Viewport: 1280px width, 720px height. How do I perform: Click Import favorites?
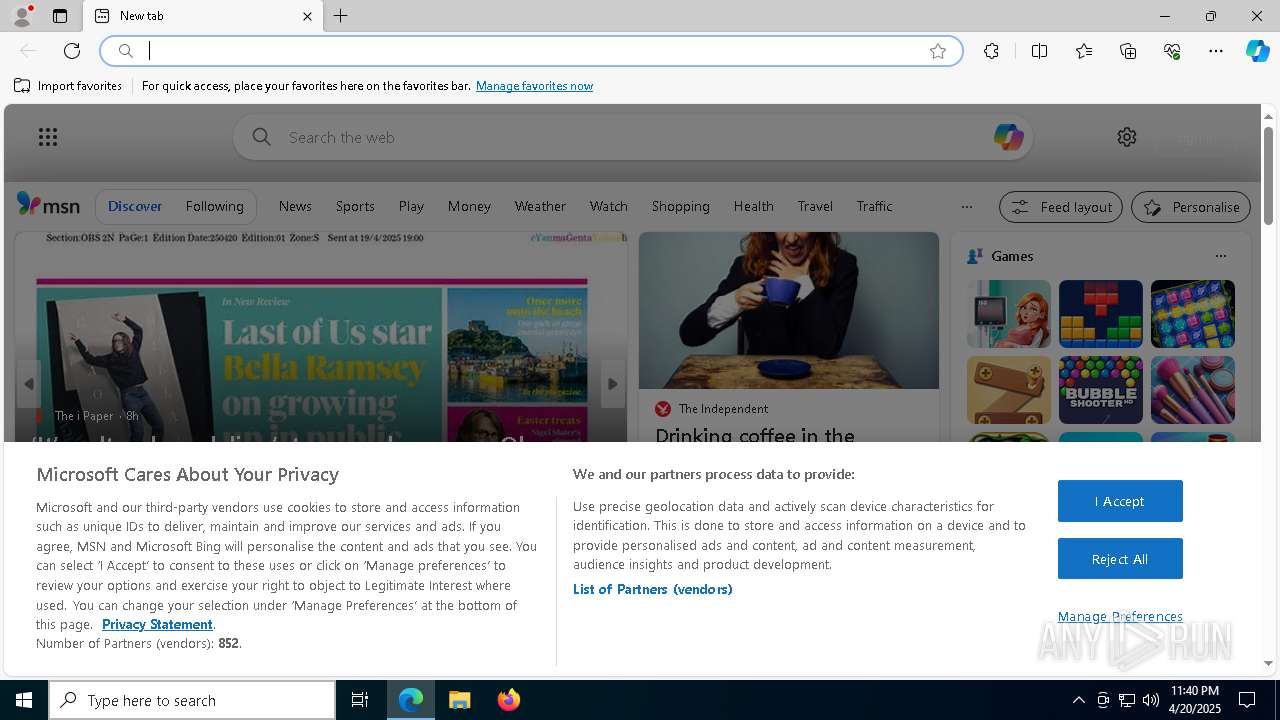tap(68, 86)
